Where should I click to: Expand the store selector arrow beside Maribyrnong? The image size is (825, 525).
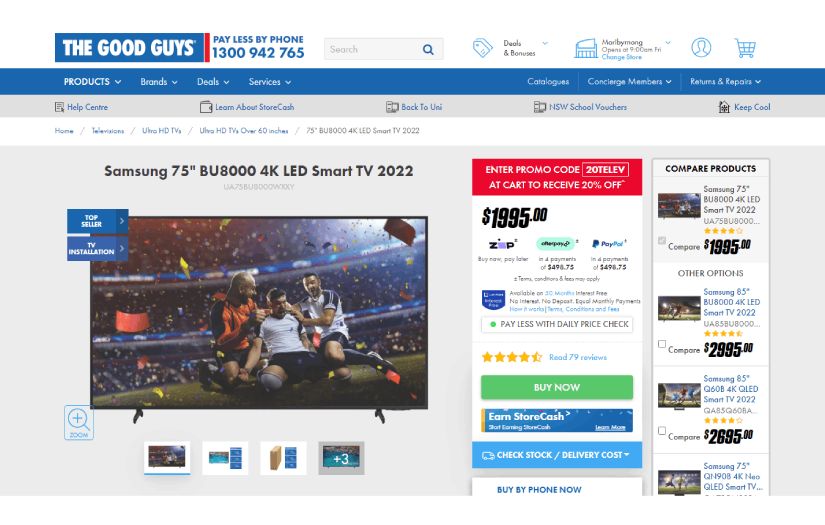pos(668,43)
